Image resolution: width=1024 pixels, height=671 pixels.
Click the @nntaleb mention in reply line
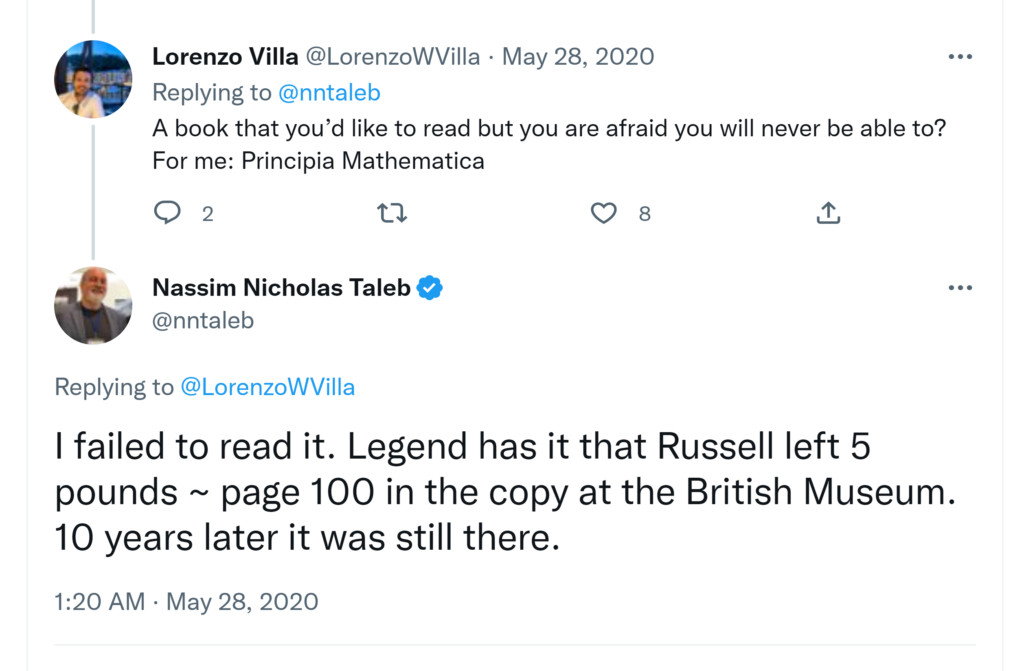pos(328,93)
